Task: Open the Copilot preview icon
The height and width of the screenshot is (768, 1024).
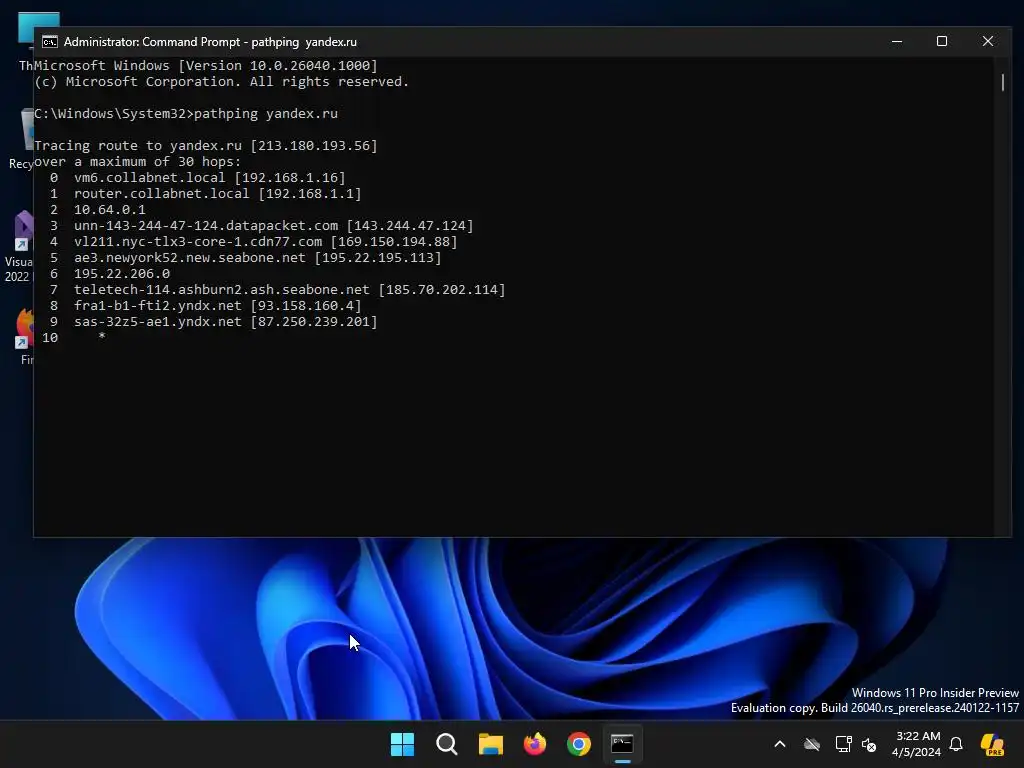Action: coord(992,744)
